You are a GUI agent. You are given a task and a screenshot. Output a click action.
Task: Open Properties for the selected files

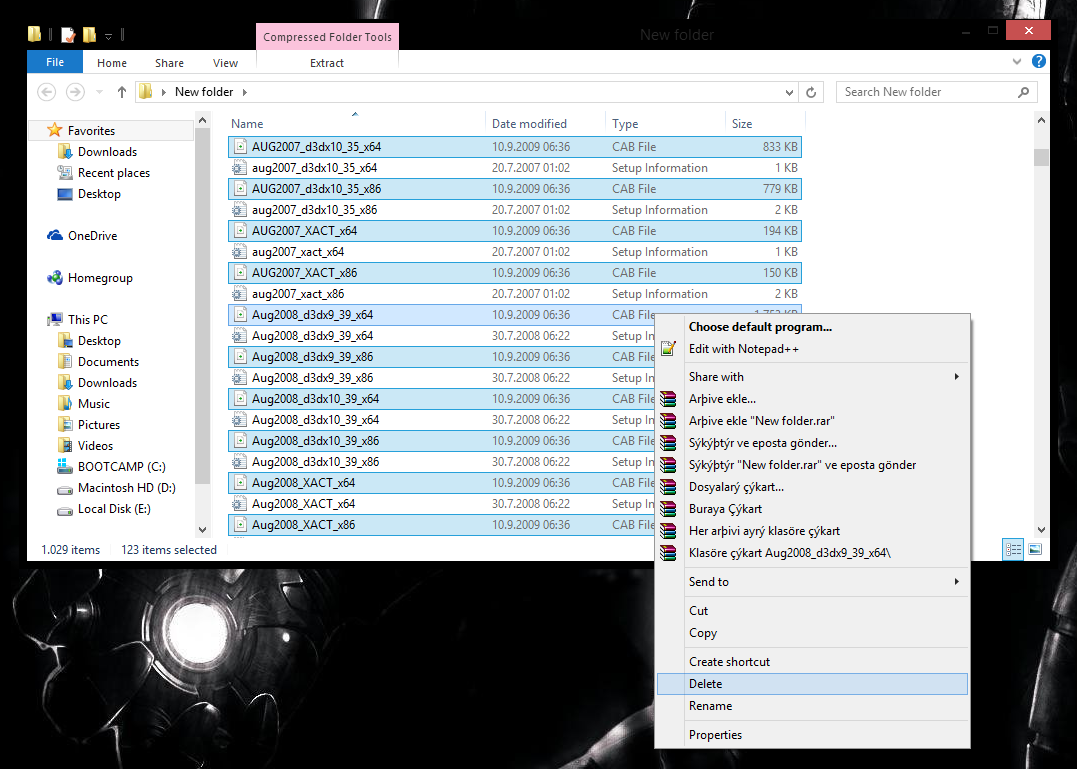click(x=715, y=734)
